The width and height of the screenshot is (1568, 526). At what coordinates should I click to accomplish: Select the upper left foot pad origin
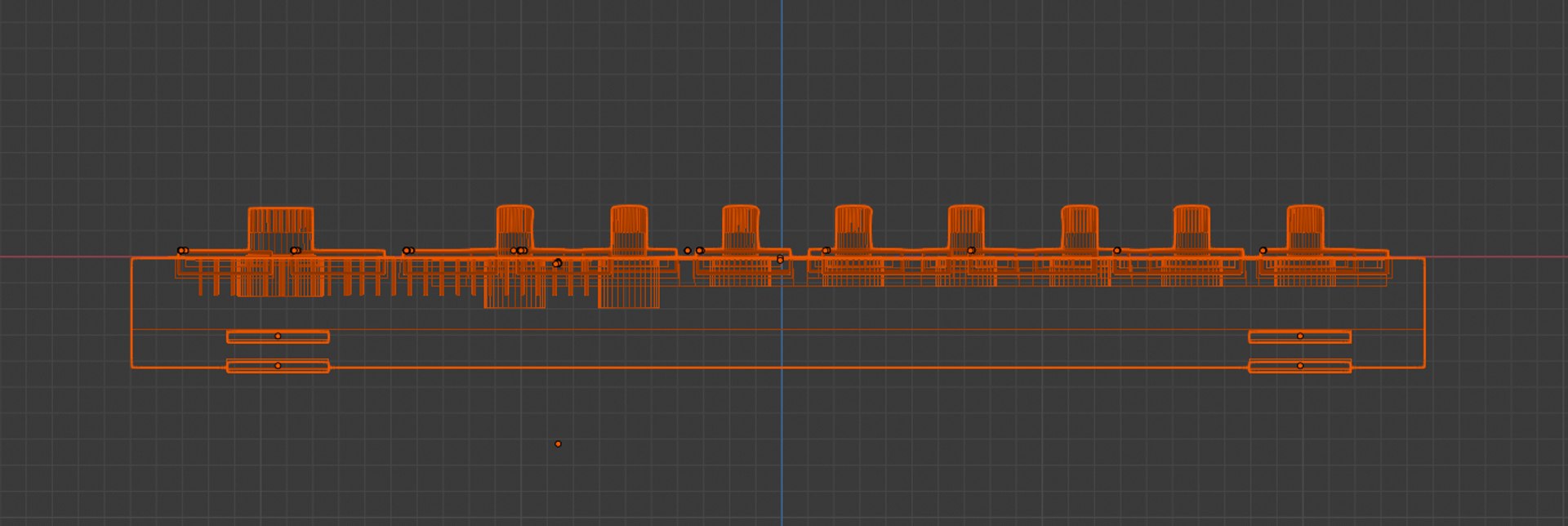click(x=278, y=336)
